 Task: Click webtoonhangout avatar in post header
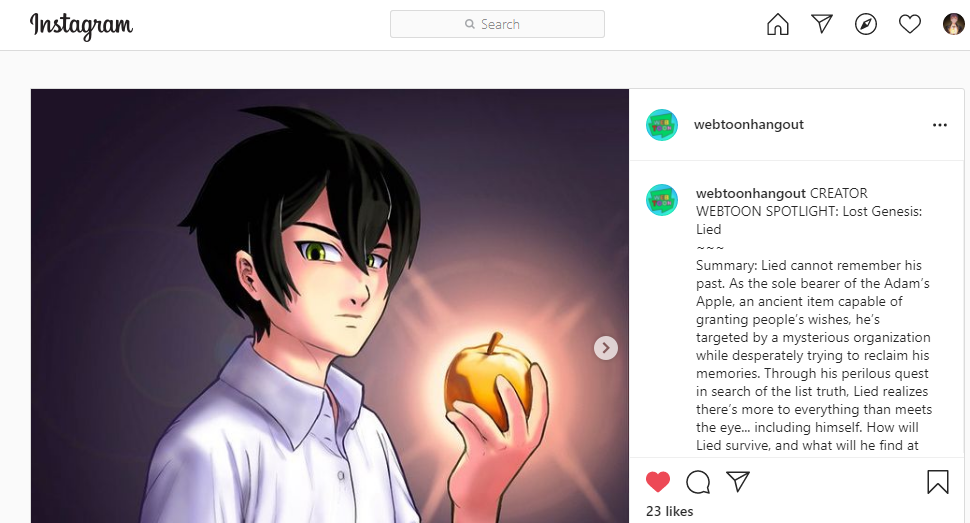pyautogui.click(x=662, y=125)
